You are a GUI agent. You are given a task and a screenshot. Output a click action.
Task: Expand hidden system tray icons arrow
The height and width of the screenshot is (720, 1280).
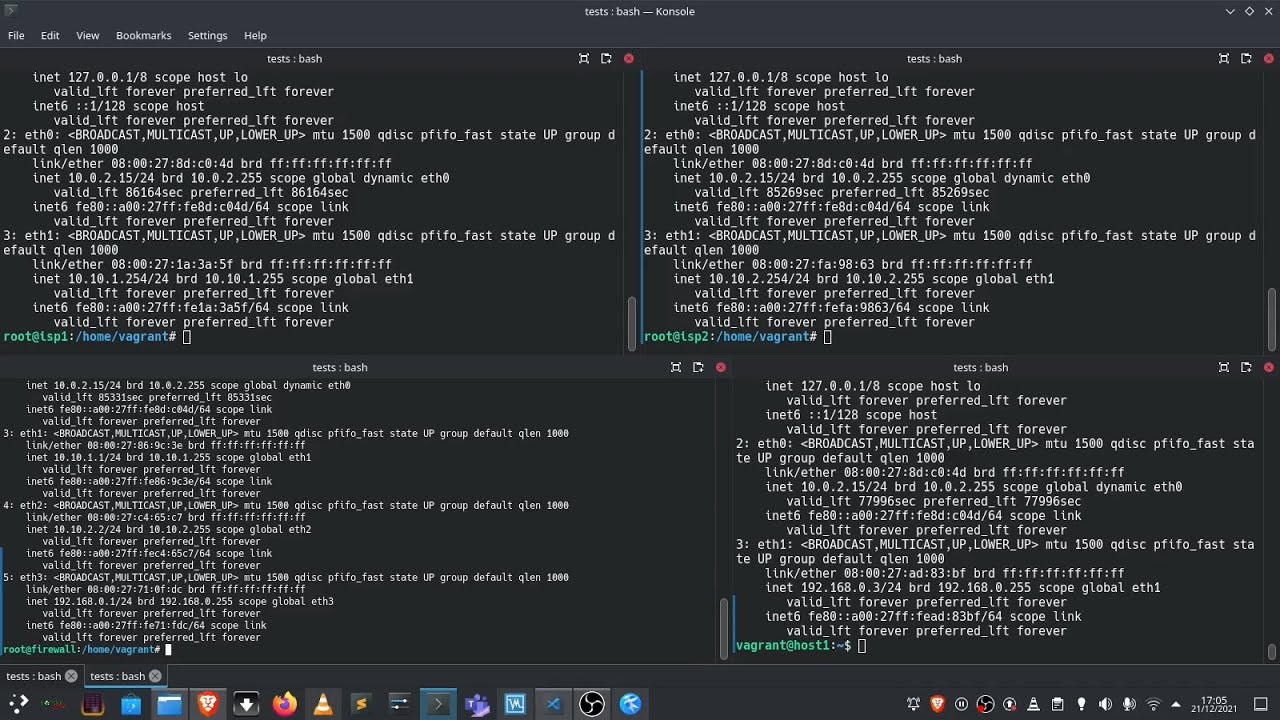tap(1176, 704)
